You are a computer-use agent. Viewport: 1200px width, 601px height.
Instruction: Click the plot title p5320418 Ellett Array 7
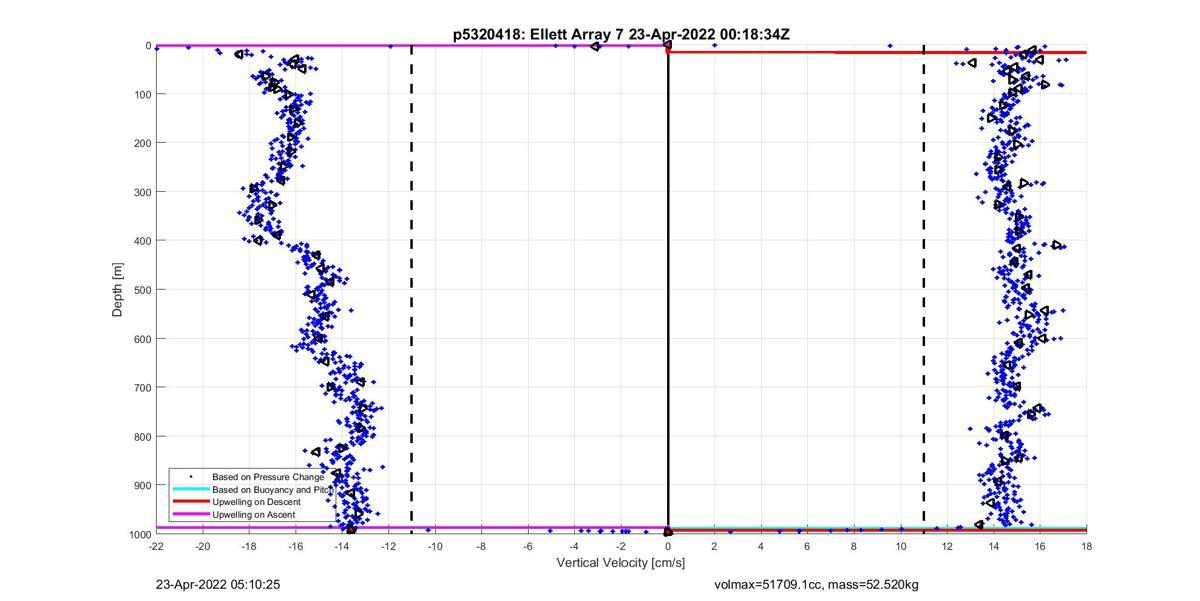point(621,35)
